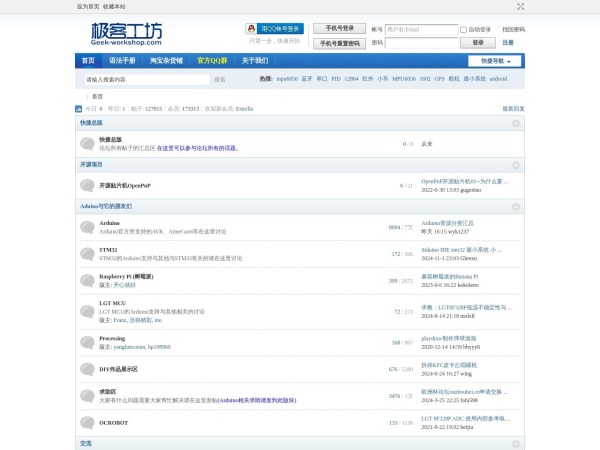The width and height of the screenshot is (600, 450).
Task: Click the bubble icon beside OCROBOT
Action: (87, 423)
